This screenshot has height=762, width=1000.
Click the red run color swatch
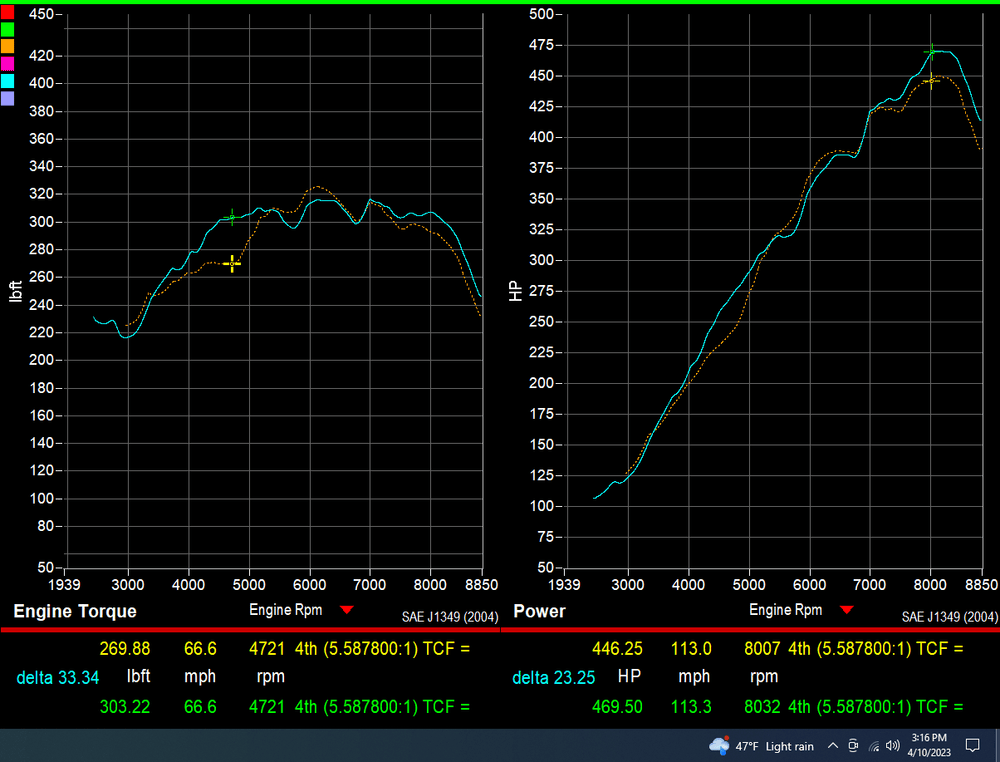7,13
